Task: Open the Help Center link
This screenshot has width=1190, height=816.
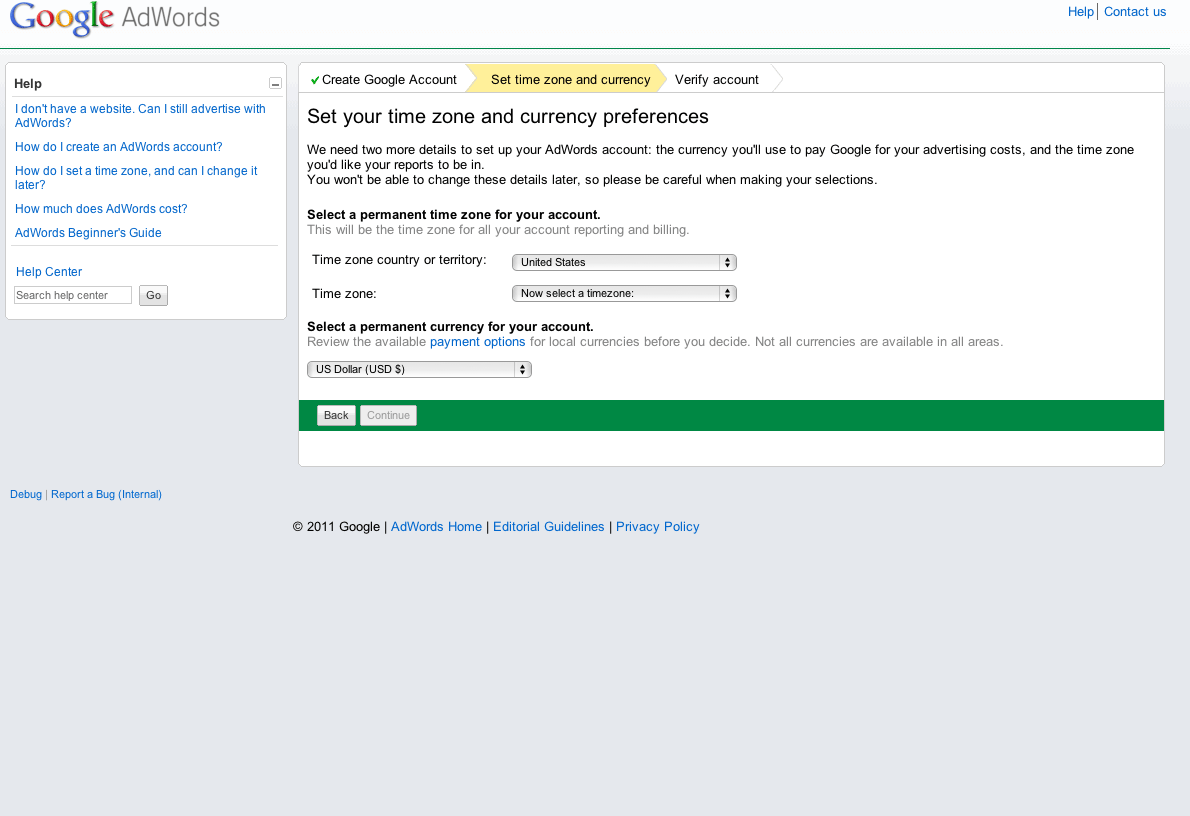Action: click(x=49, y=272)
